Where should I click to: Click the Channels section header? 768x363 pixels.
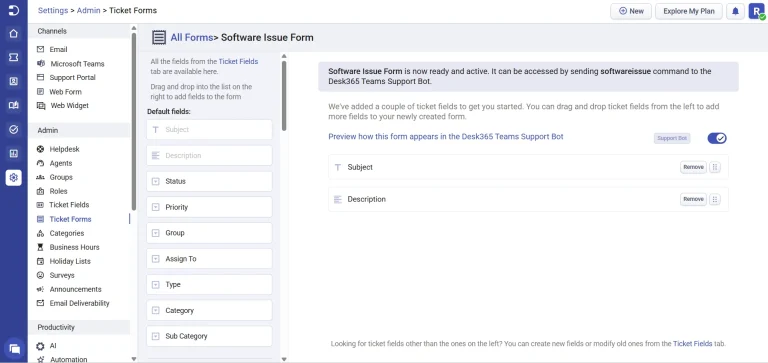click(79, 31)
